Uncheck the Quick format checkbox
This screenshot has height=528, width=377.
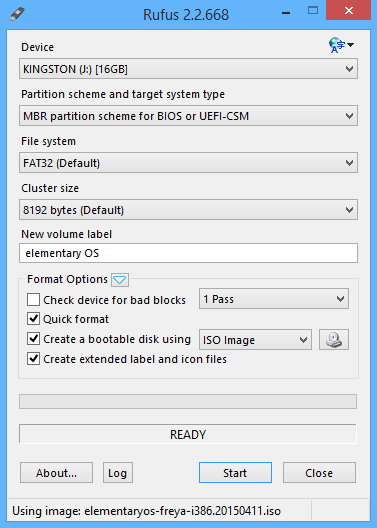point(33,319)
